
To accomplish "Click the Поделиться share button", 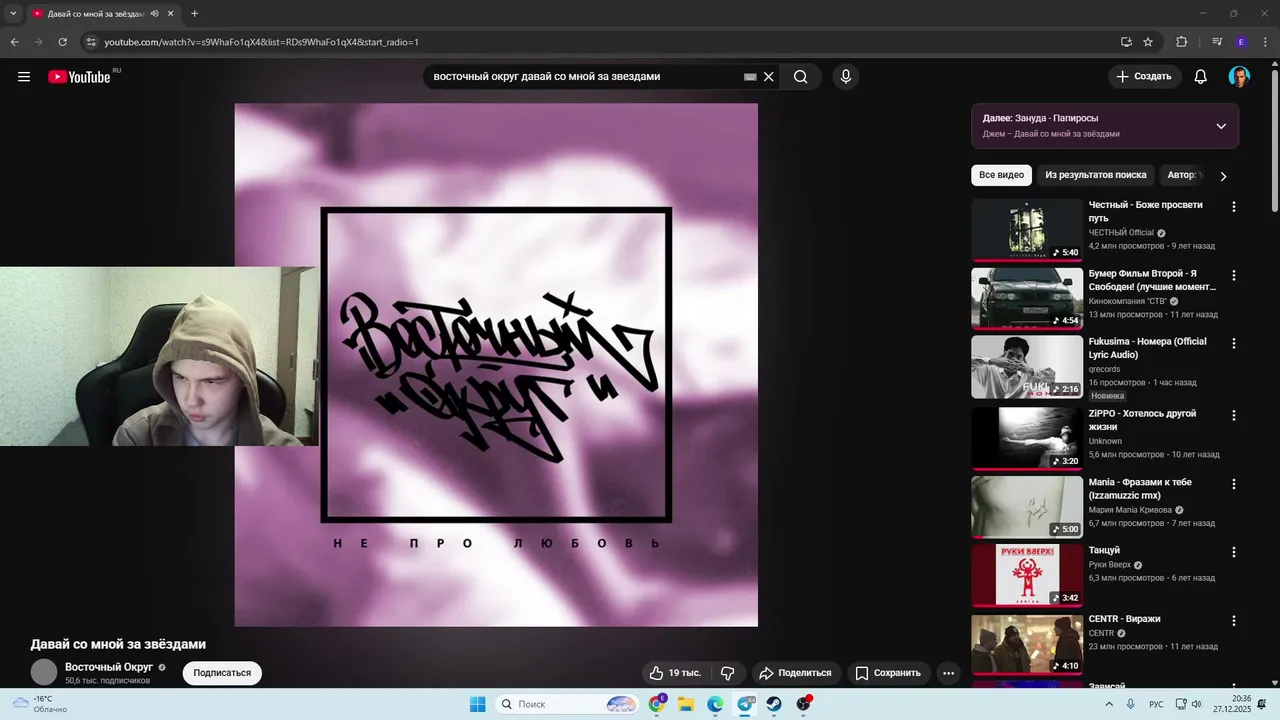I will point(796,673).
